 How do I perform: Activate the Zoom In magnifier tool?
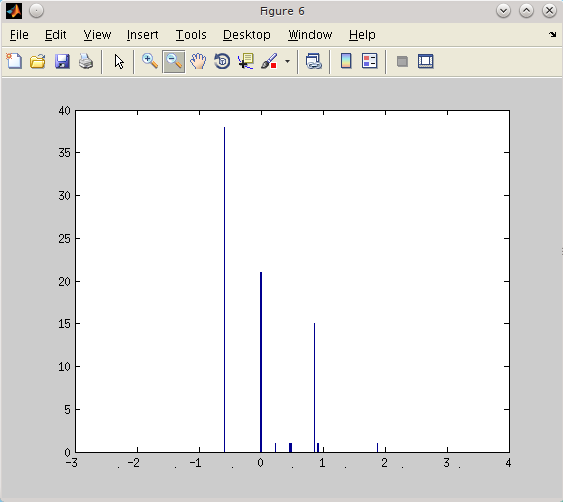click(150, 61)
